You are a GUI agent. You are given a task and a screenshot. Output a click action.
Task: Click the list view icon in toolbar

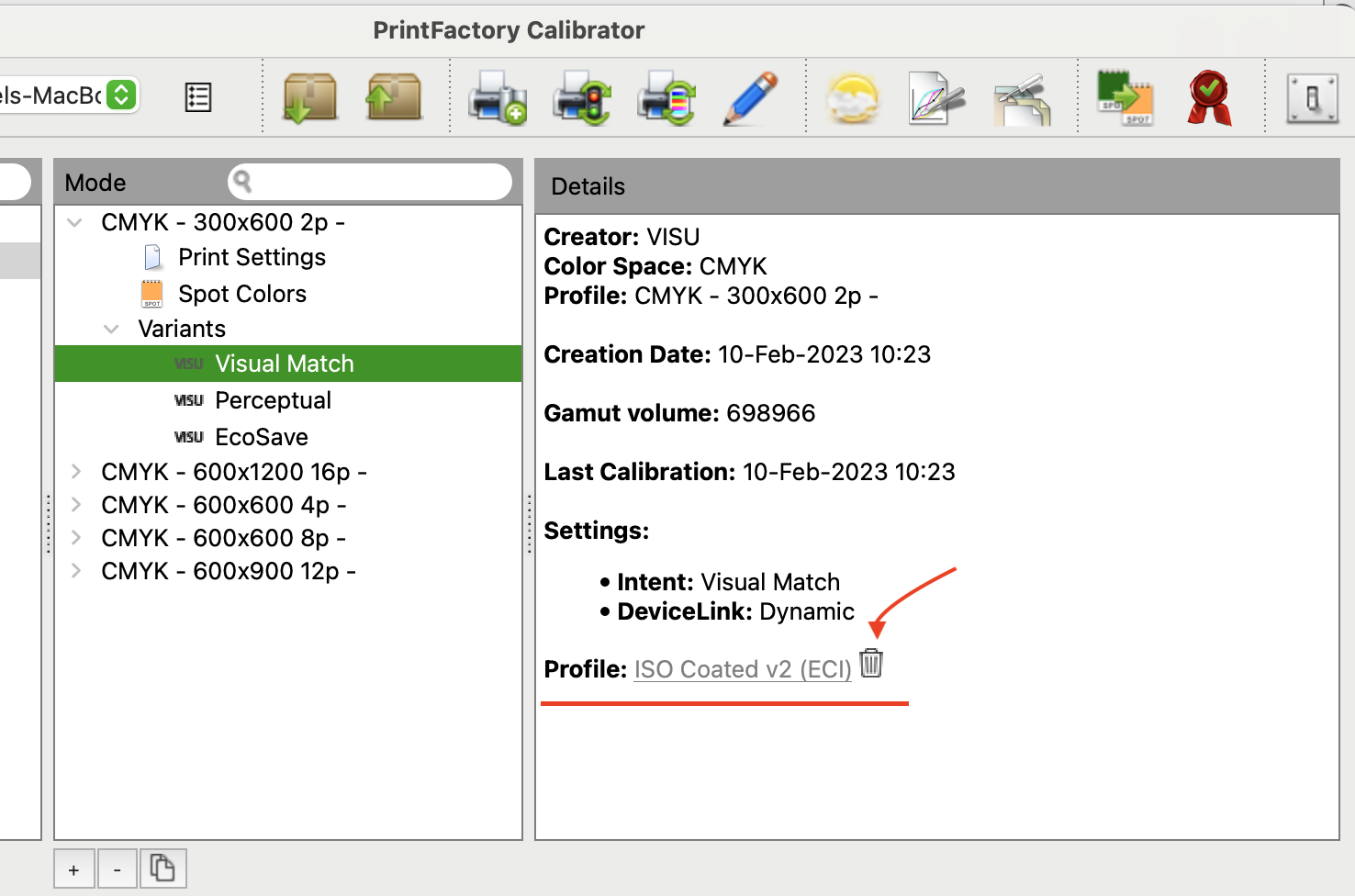click(198, 97)
